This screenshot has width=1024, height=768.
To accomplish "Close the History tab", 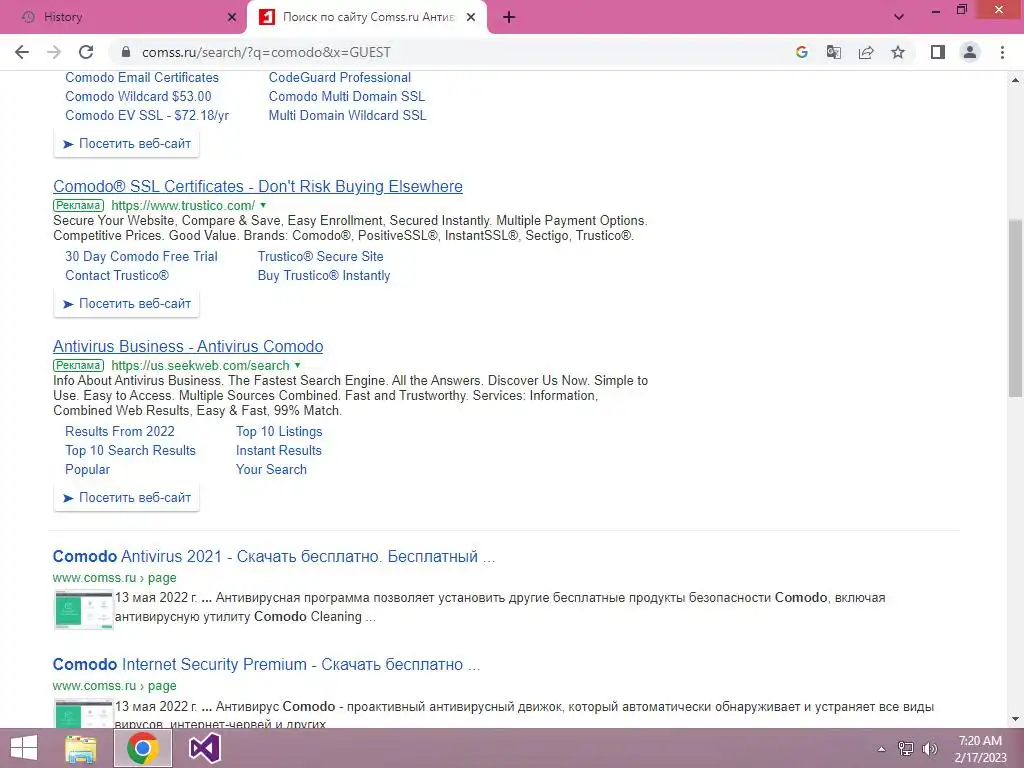I will click(x=232, y=17).
